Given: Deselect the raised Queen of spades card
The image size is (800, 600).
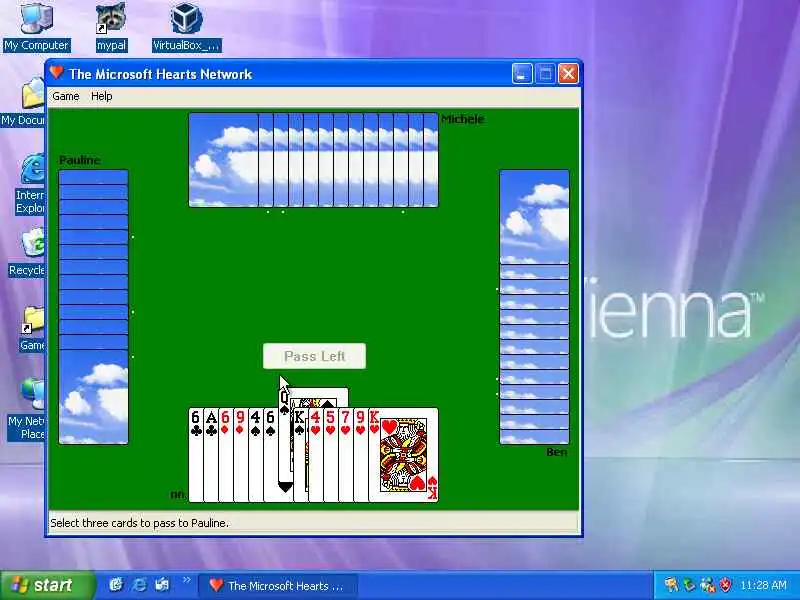Looking at the screenshot, I should pyautogui.click(x=285, y=439).
